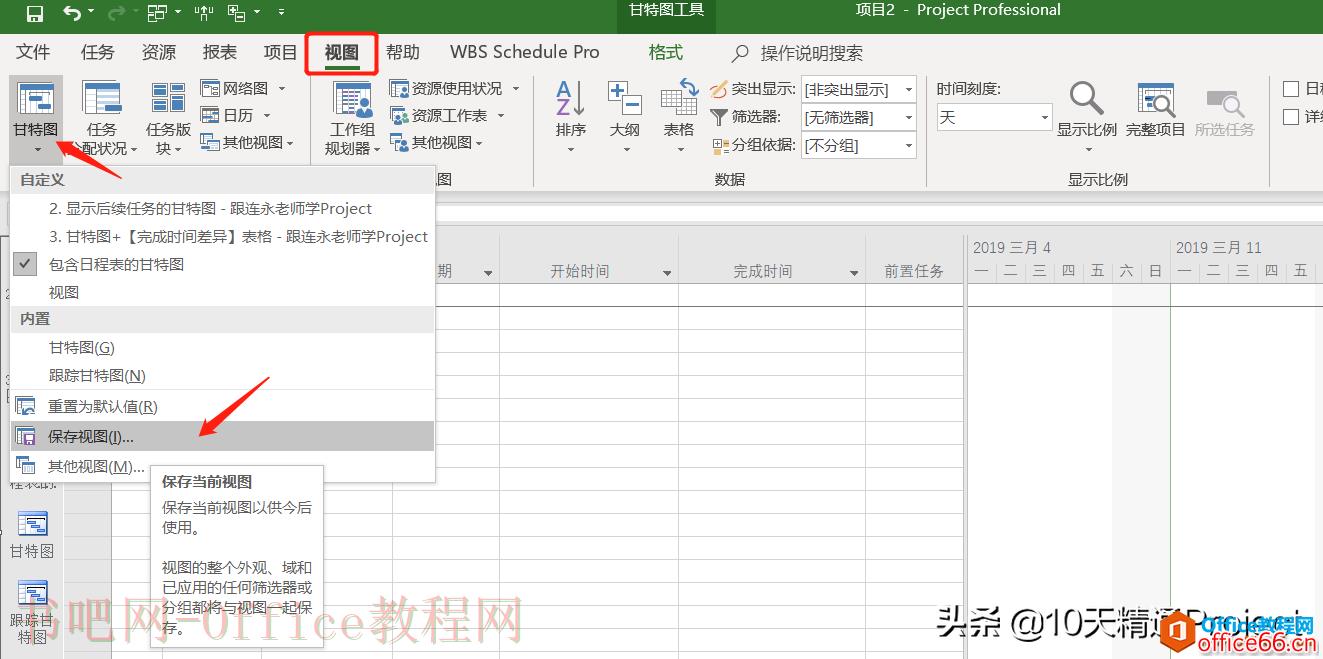Image resolution: width=1323 pixels, height=659 pixels.
Task: Click the search lightbulb icon
Action: (x=740, y=53)
